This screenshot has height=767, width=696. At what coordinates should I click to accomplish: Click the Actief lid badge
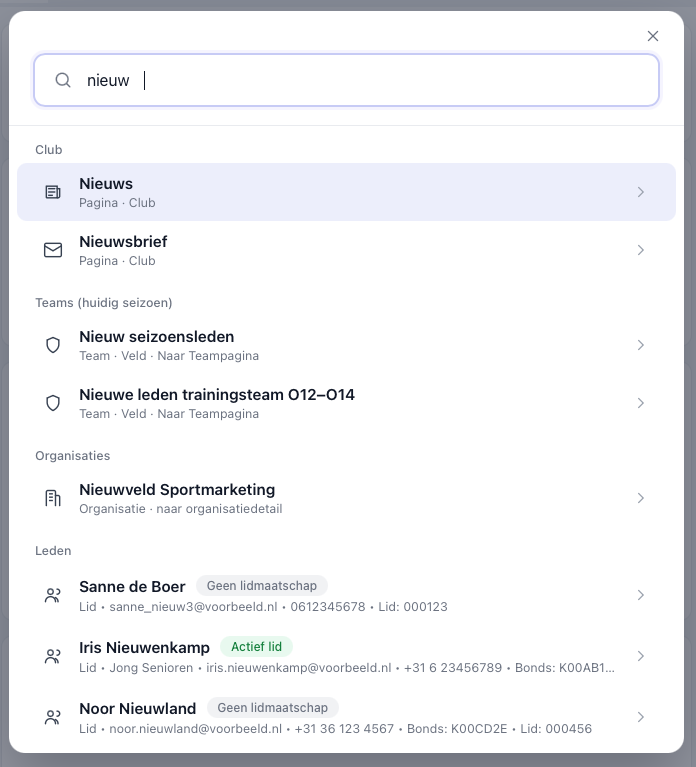(x=256, y=647)
